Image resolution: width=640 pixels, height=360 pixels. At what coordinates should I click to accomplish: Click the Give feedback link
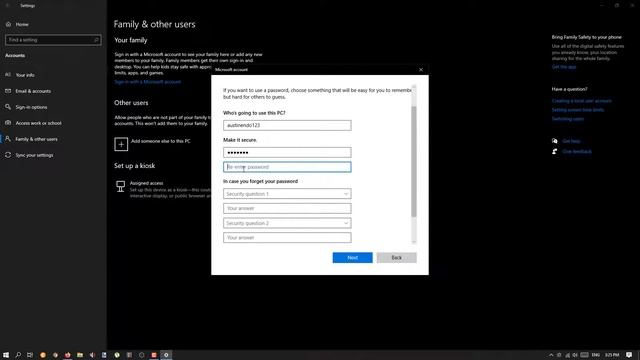tap(577, 151)
